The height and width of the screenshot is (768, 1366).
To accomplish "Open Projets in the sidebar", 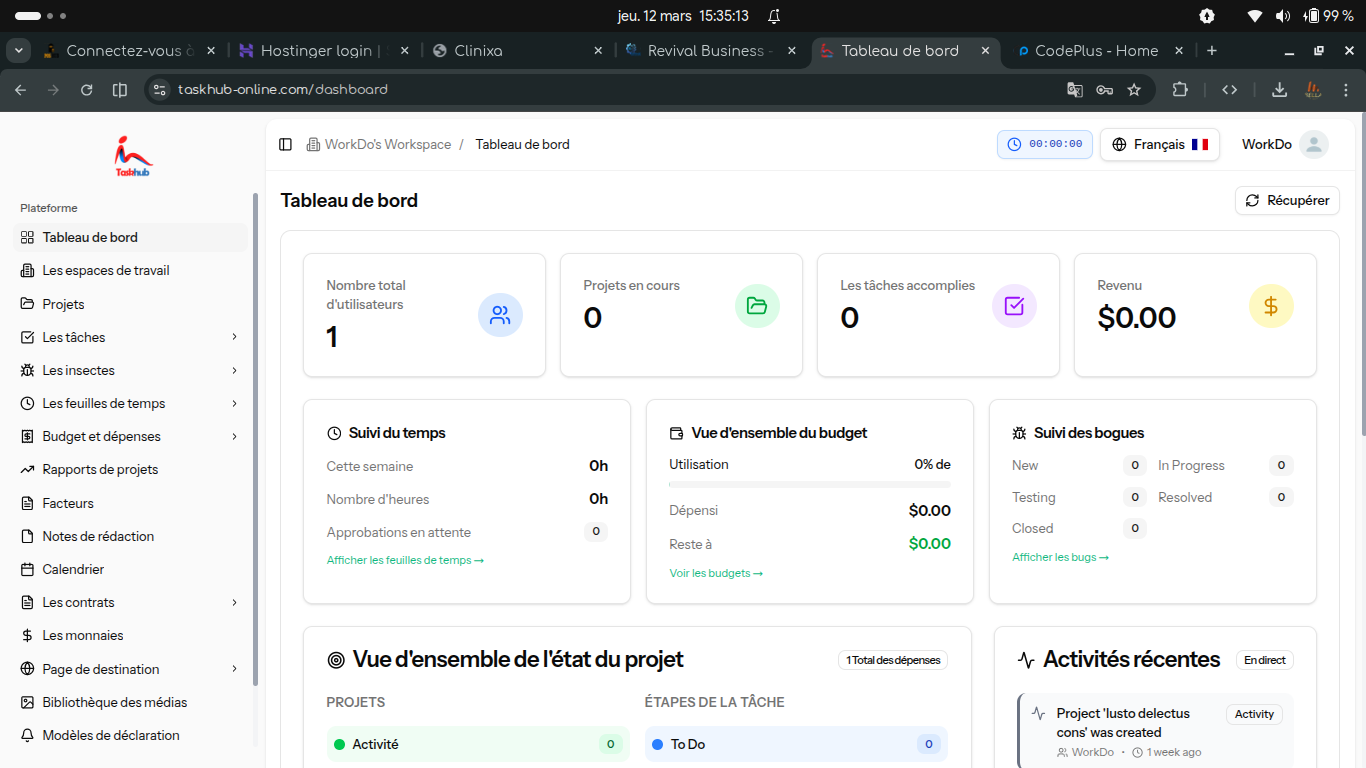I will pyautogui.click(x=63, y=304).
